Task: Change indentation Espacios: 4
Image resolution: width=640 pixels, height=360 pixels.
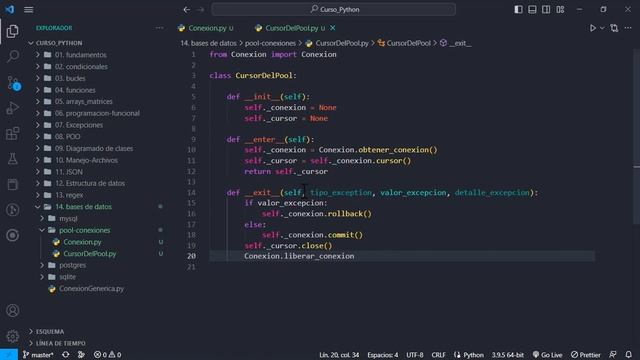Action: click(x=382, y=355)
